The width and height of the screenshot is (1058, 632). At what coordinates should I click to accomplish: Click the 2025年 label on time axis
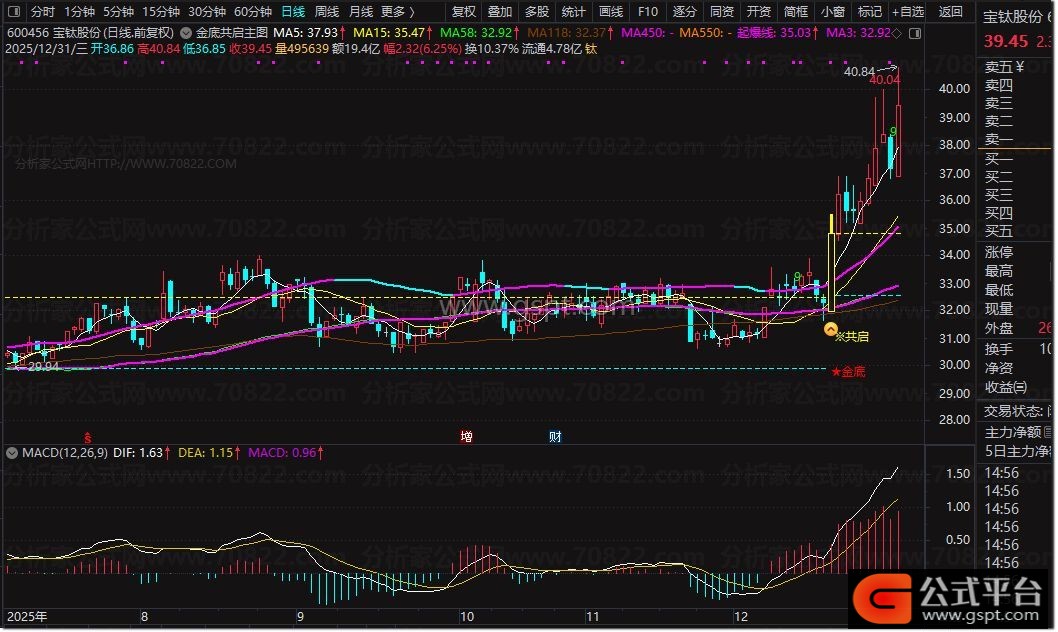point(27,615)
